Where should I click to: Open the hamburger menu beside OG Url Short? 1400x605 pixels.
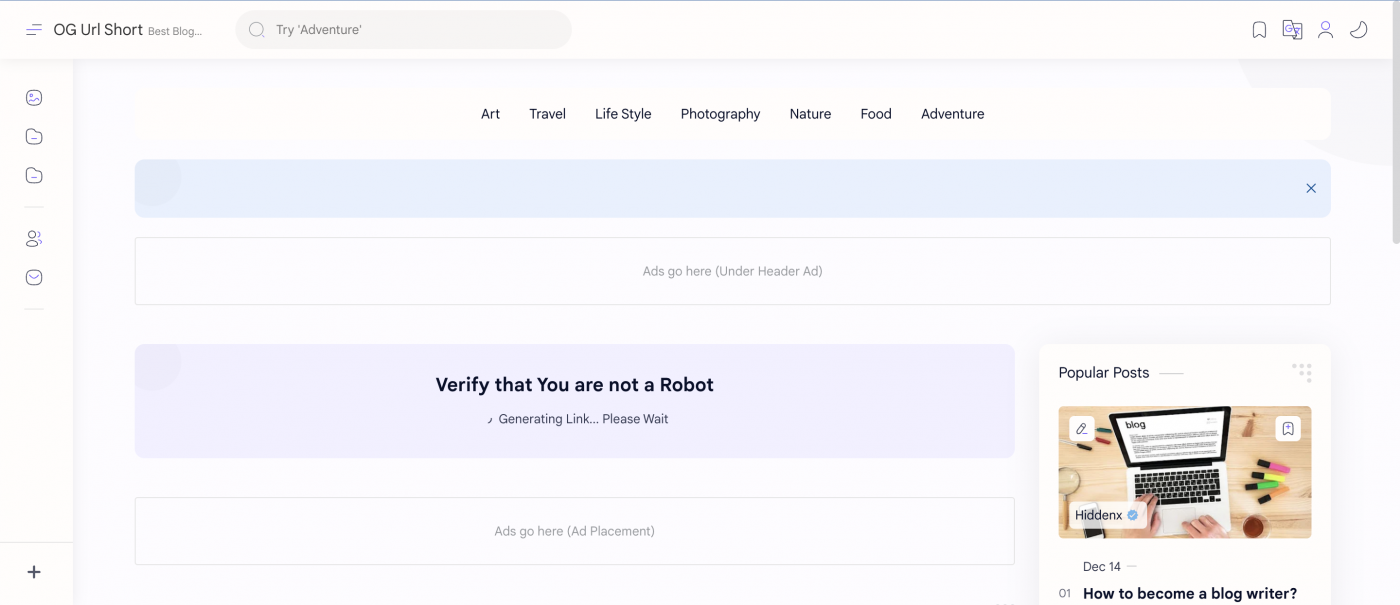tap(34, 29)
